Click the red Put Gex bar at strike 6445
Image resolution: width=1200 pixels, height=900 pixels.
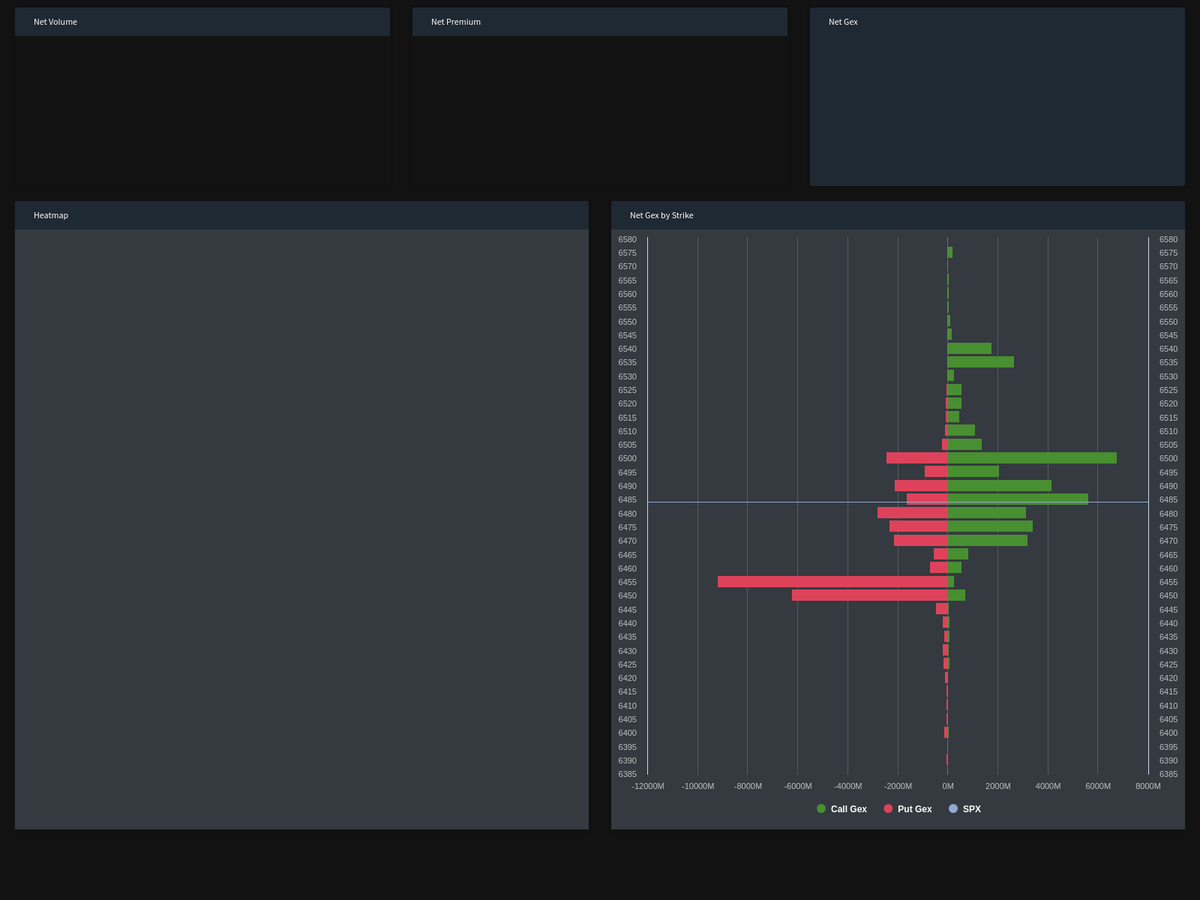coord(942,609)
